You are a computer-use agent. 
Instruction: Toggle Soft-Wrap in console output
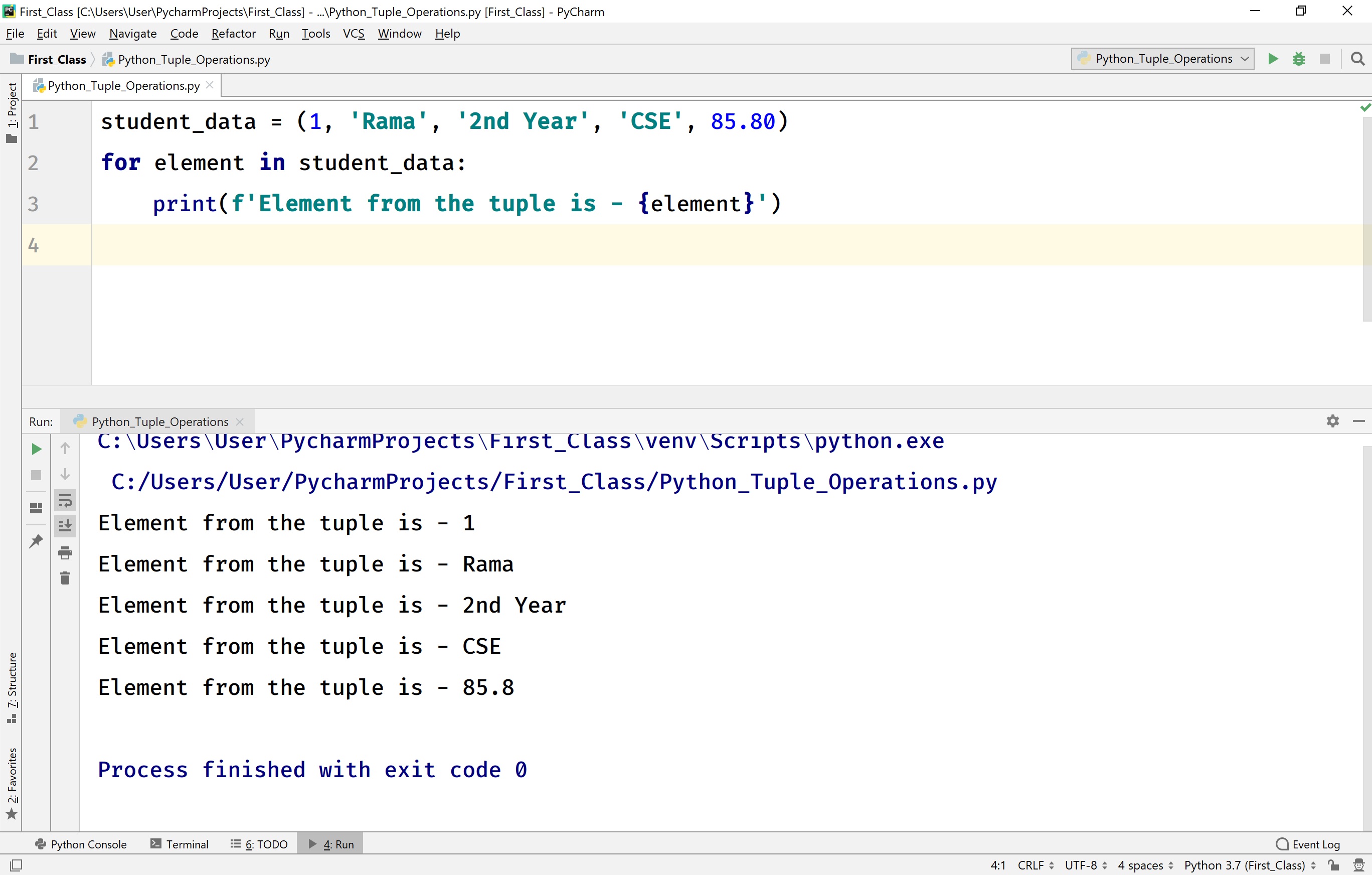[66, 501]
